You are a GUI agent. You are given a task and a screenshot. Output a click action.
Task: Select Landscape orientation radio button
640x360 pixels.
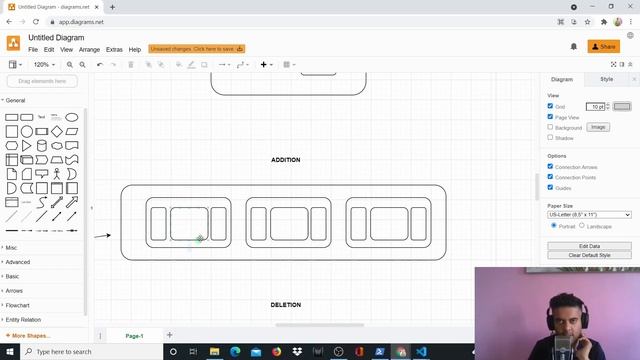(x=582, y=225)
